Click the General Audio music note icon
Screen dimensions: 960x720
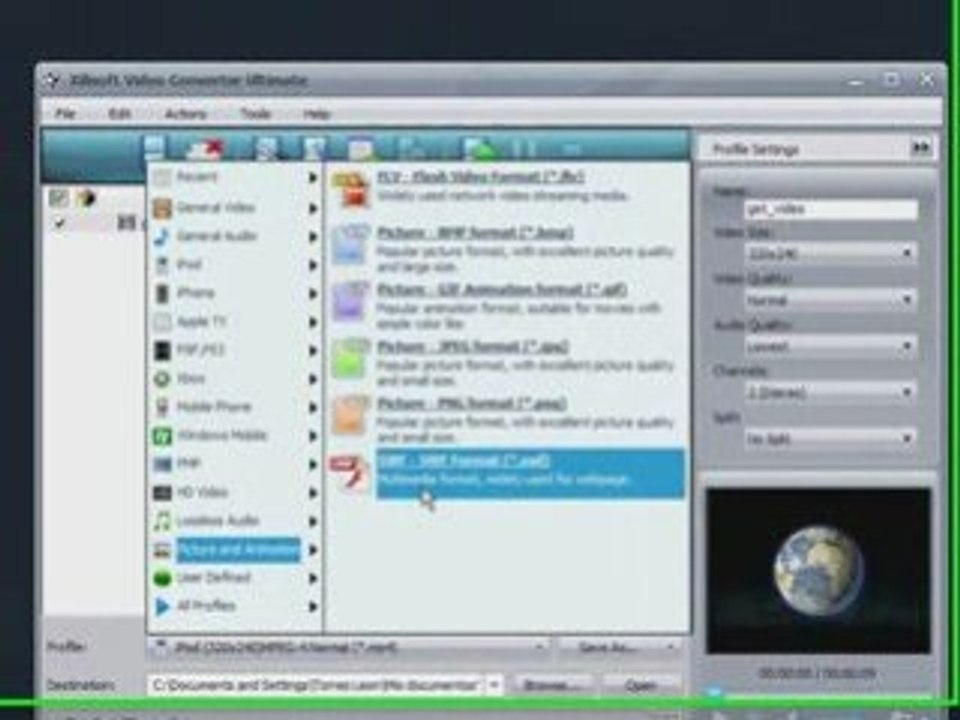click(162, 236)
